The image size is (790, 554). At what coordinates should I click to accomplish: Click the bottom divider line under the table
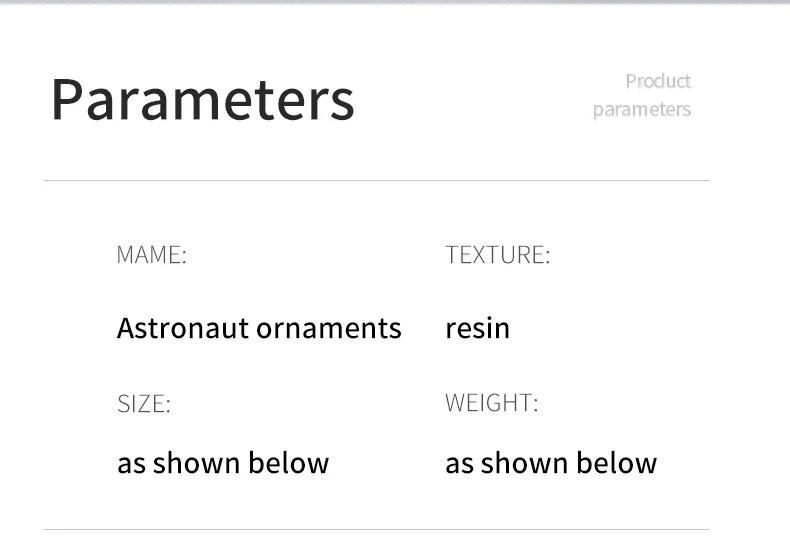(x=376, y=529)
